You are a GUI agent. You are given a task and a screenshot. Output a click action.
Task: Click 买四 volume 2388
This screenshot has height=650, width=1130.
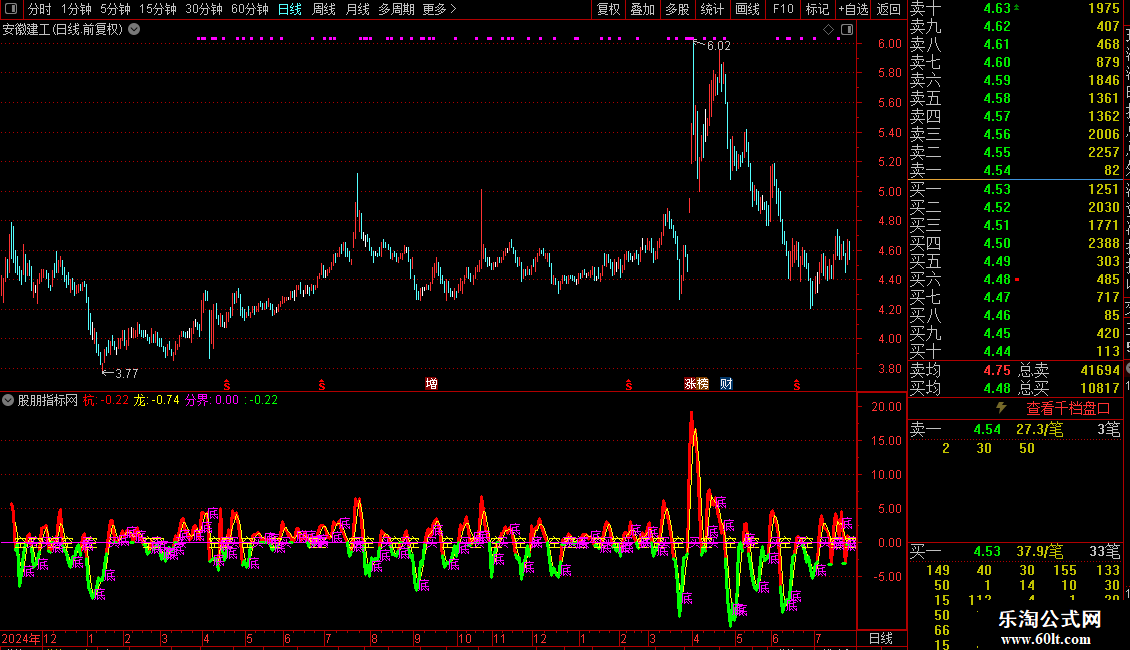(x=1103, y=243)
